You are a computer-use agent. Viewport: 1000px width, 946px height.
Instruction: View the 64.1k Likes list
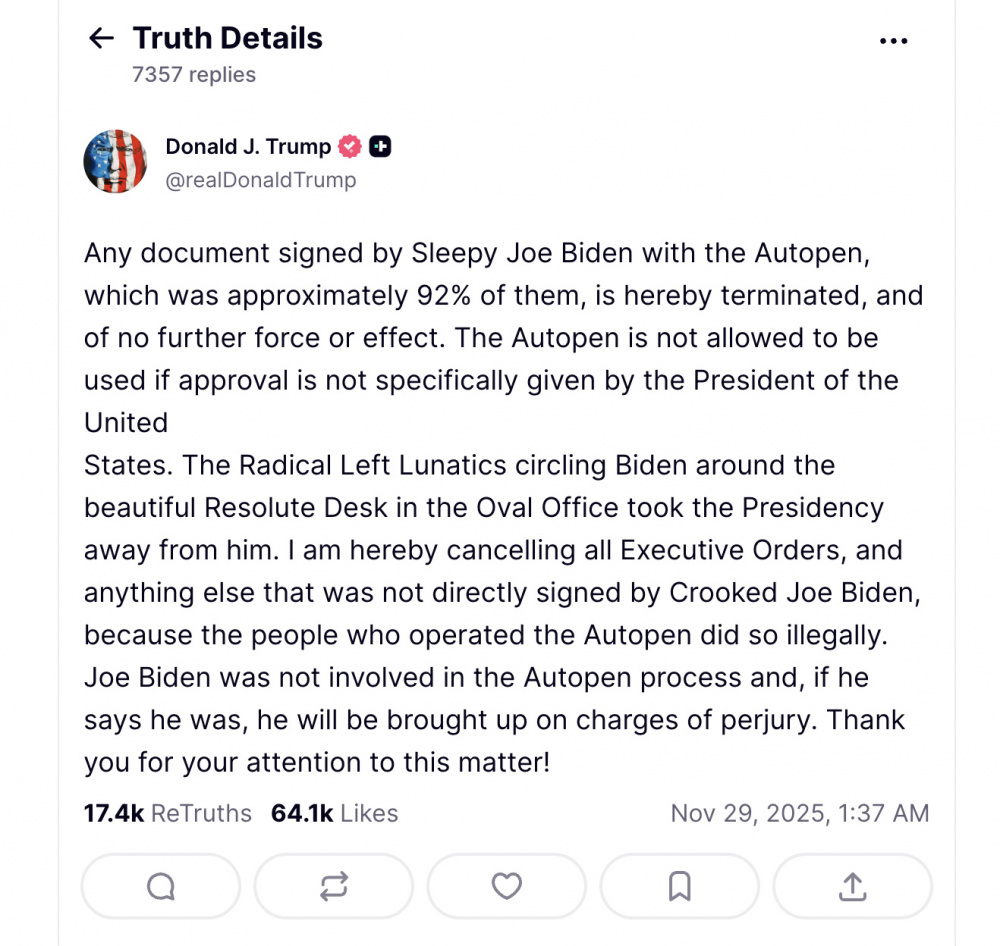click(334, 813)
